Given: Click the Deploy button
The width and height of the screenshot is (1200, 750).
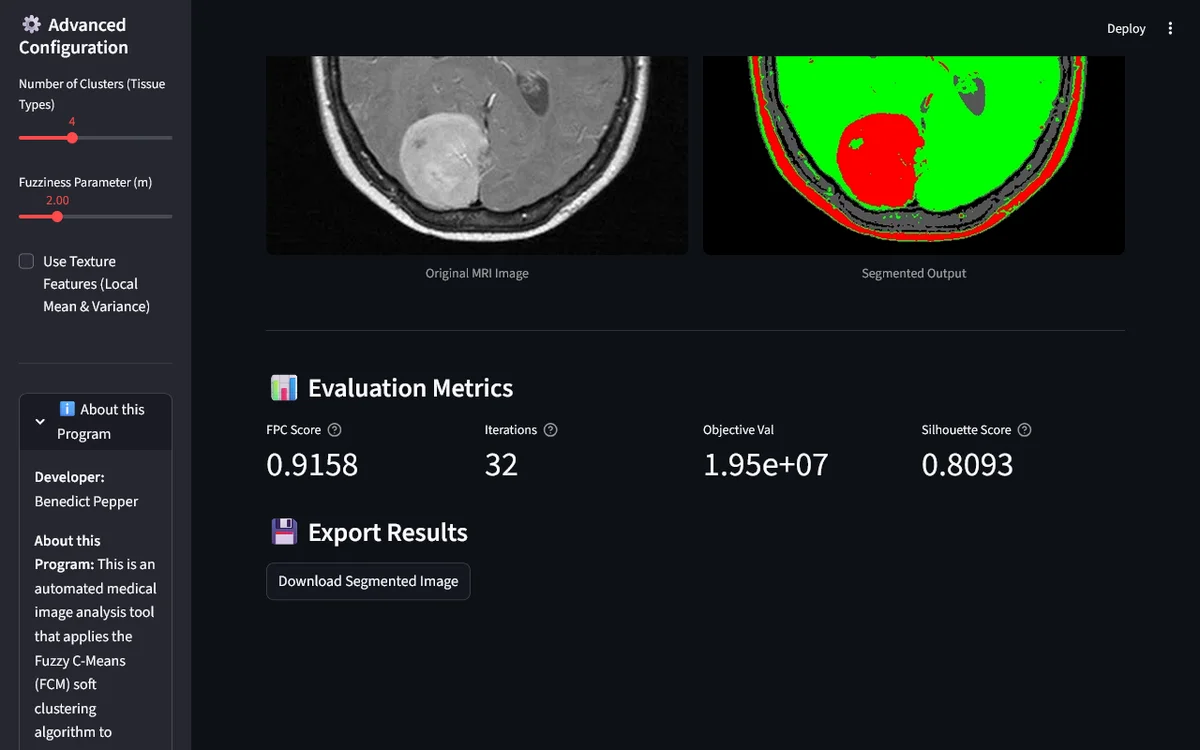Looking at the screenshot, I should pyautogui.click(x=1126, y=28).
